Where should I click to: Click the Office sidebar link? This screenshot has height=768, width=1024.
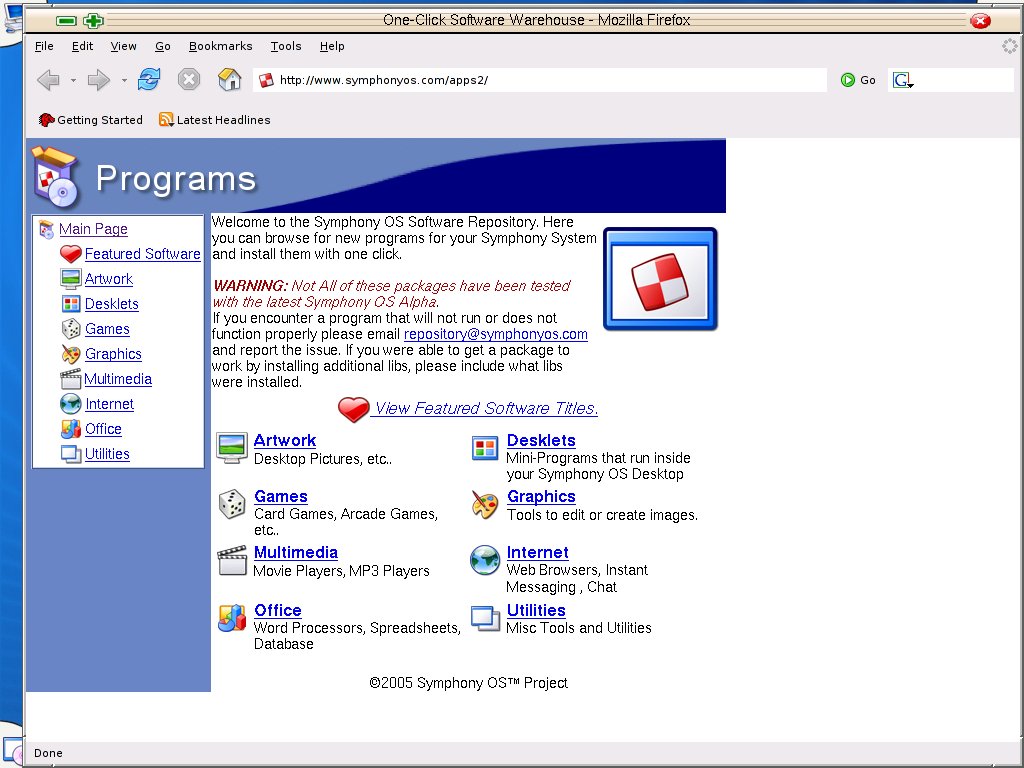point(103,429)
